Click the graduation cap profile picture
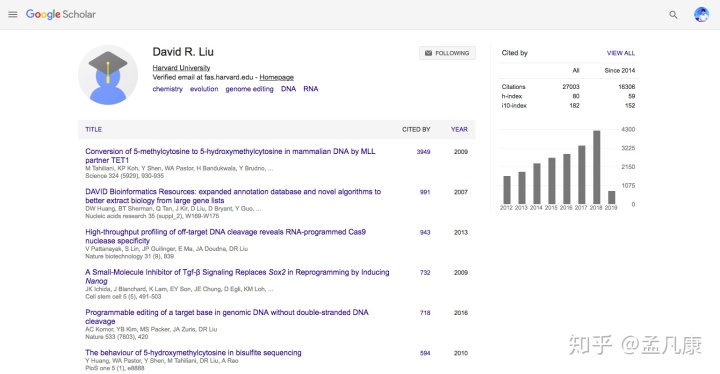The height and width of the screenshot is (374, 720). click(x=108, y=75)
